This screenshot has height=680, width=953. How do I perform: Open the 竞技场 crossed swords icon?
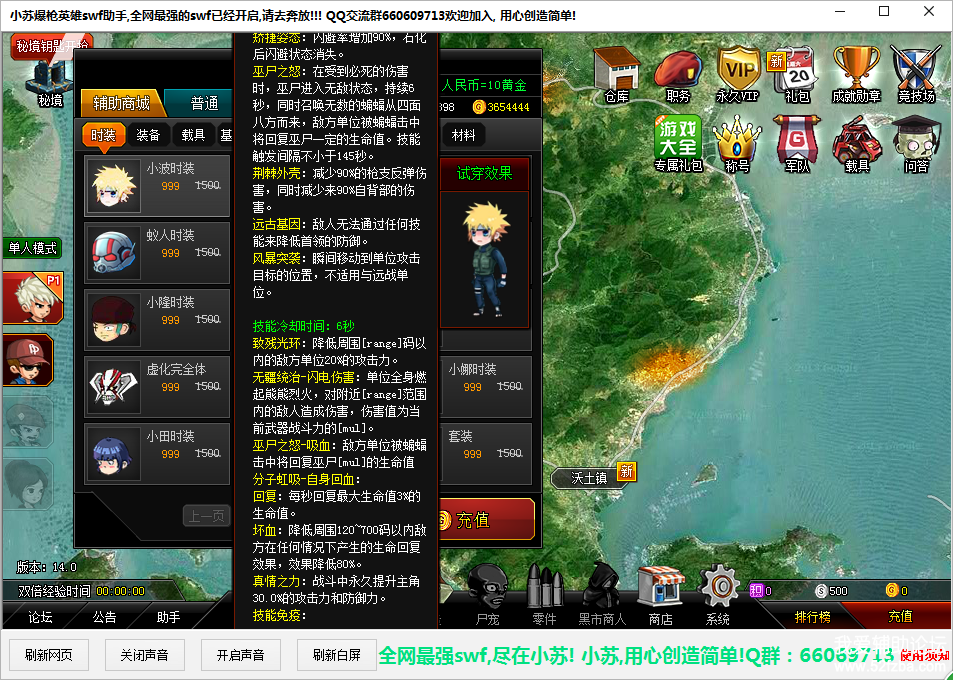click(916, 74)
